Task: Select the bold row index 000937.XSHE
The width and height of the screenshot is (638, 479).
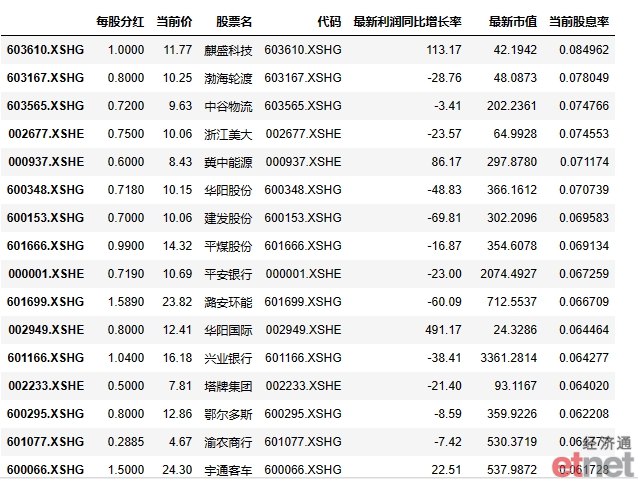Action: (46, 162)
